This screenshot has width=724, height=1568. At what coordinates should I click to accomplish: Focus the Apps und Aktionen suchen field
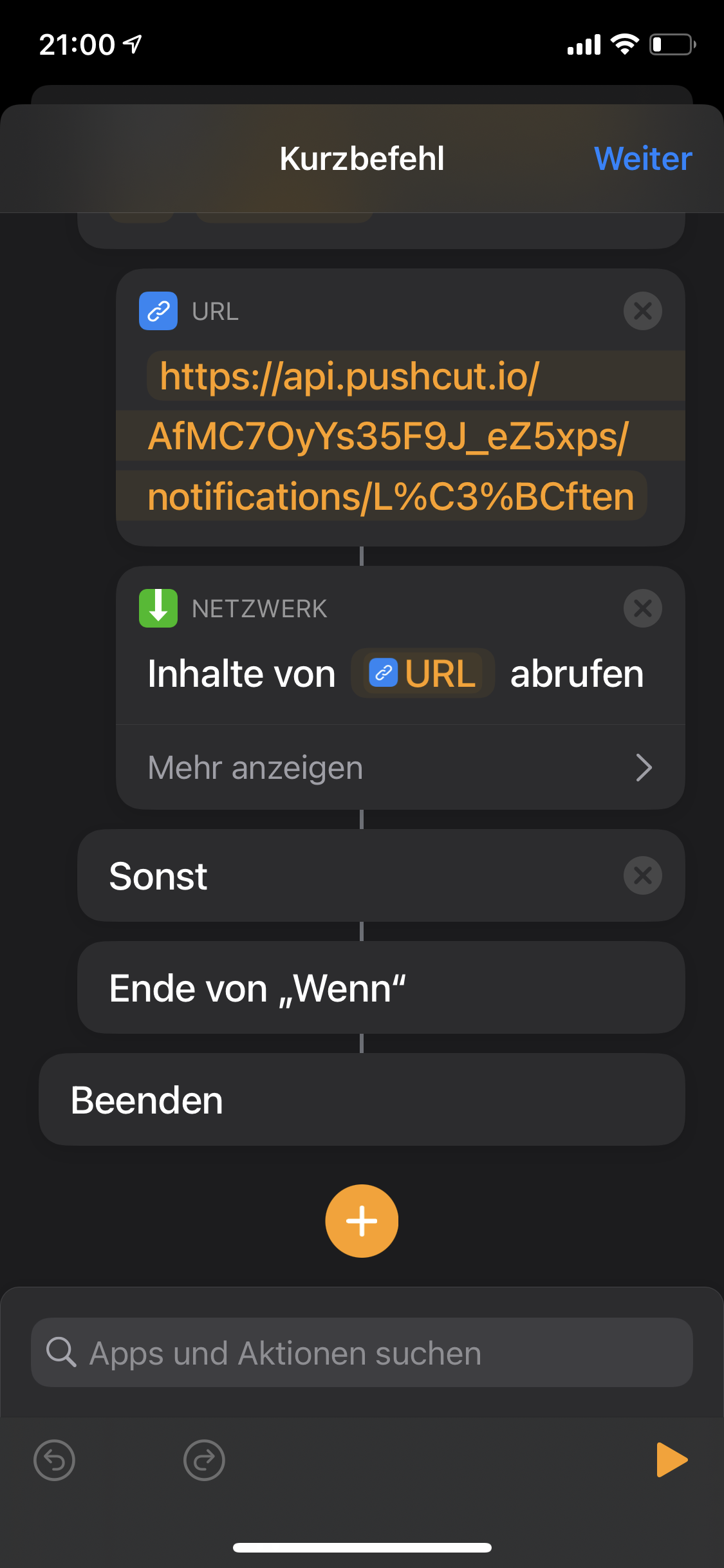point(362,1352)
